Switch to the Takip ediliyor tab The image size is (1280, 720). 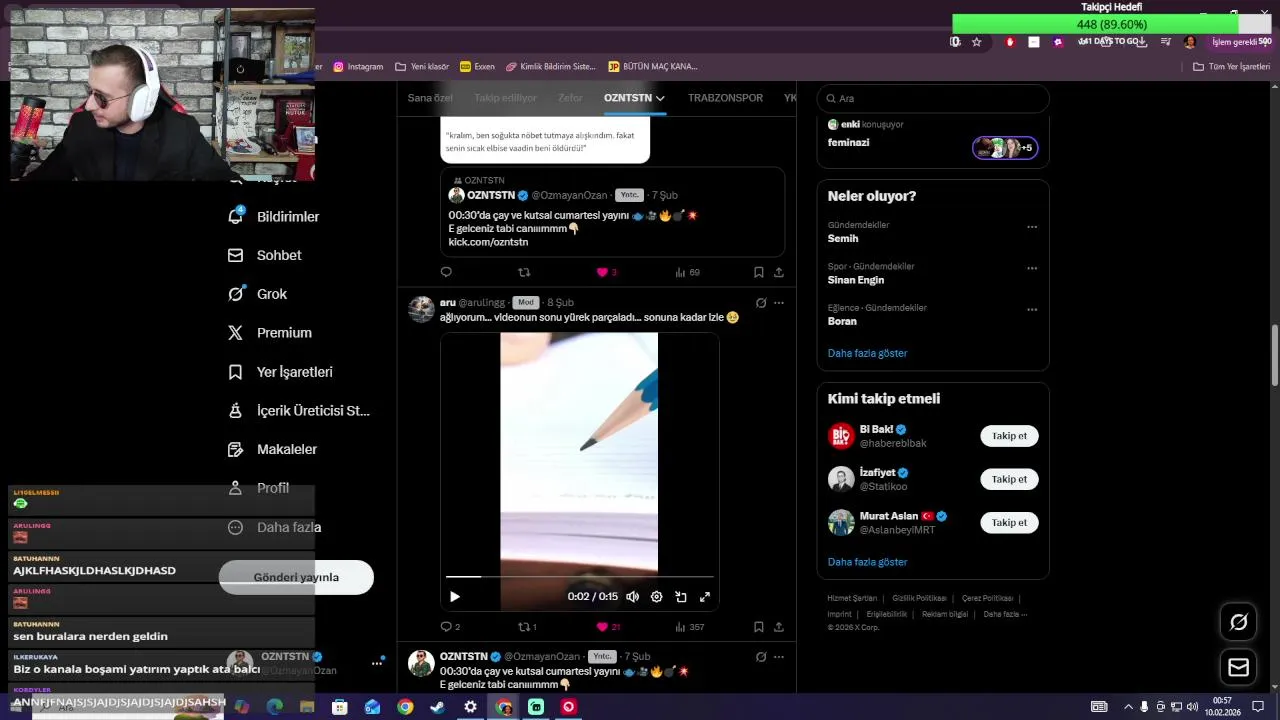(x=505, y=98)
